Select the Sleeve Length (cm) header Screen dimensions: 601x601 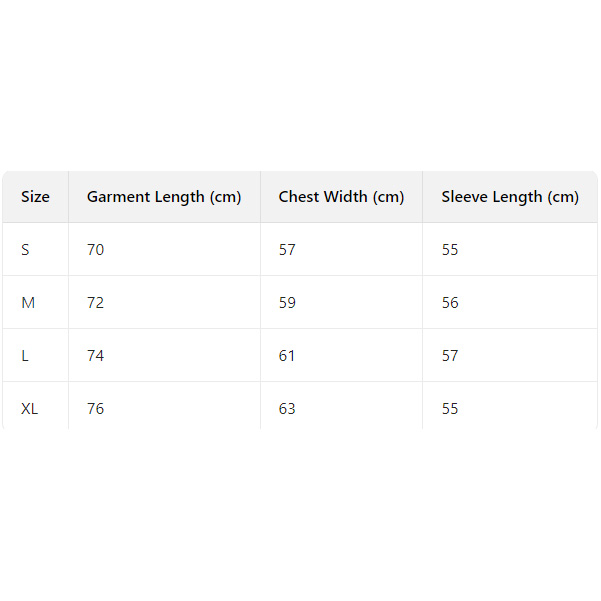pyautogui.click(x=510, y=197)
